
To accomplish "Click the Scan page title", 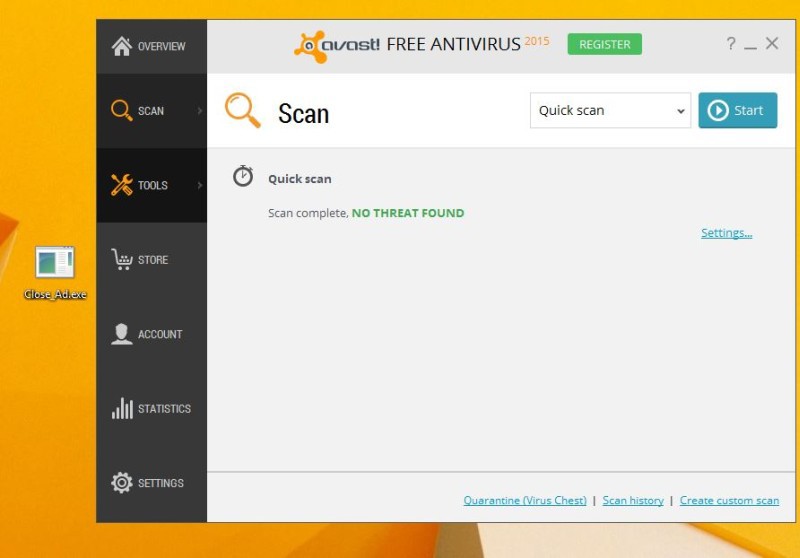I will pyautogui.click(x=304, y=113).
